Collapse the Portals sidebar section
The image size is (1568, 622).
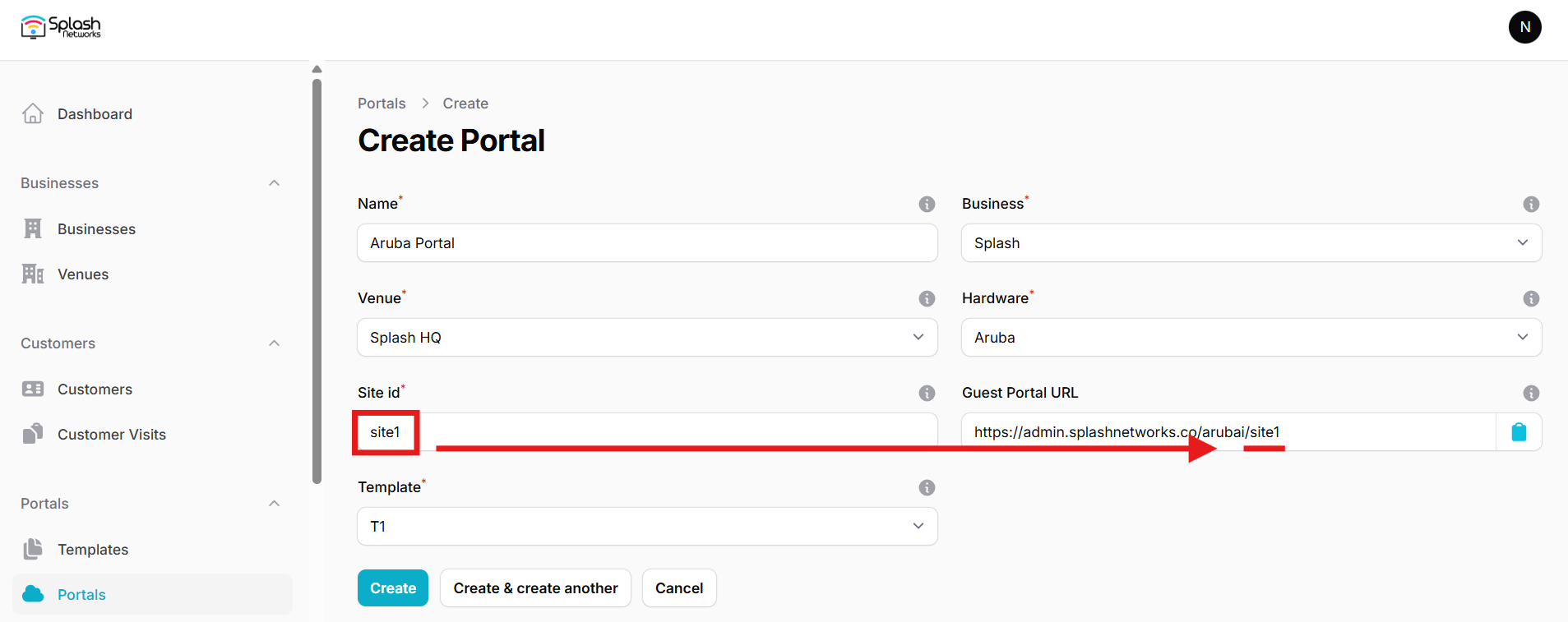click(x=275, y=503)
